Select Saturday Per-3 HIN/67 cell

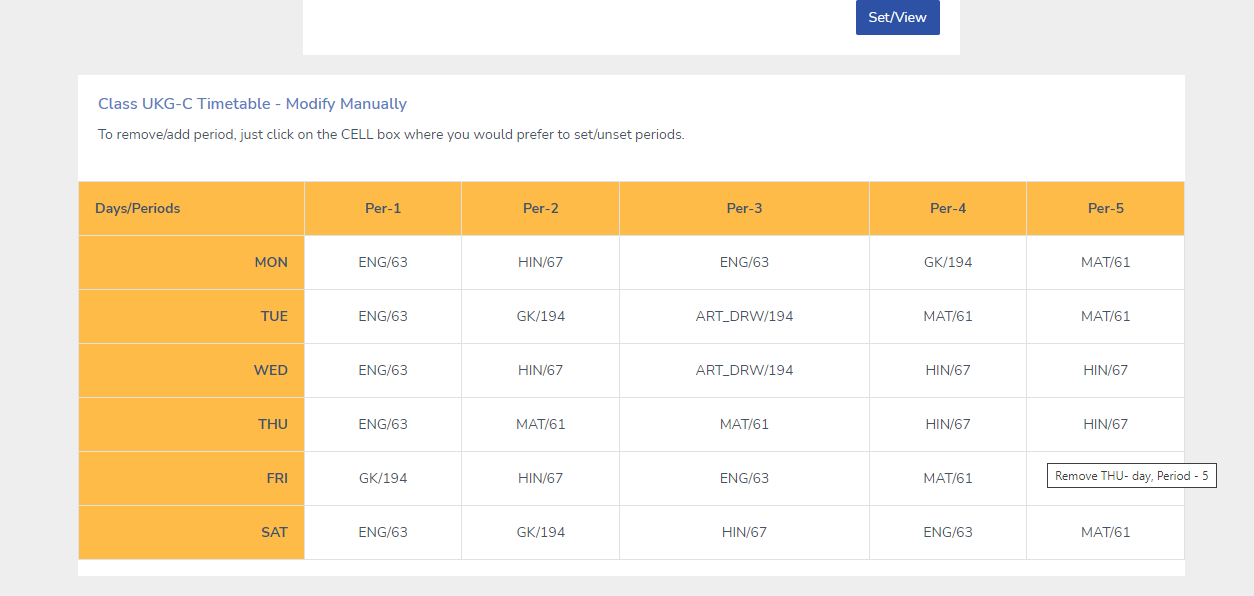(745, 533)
